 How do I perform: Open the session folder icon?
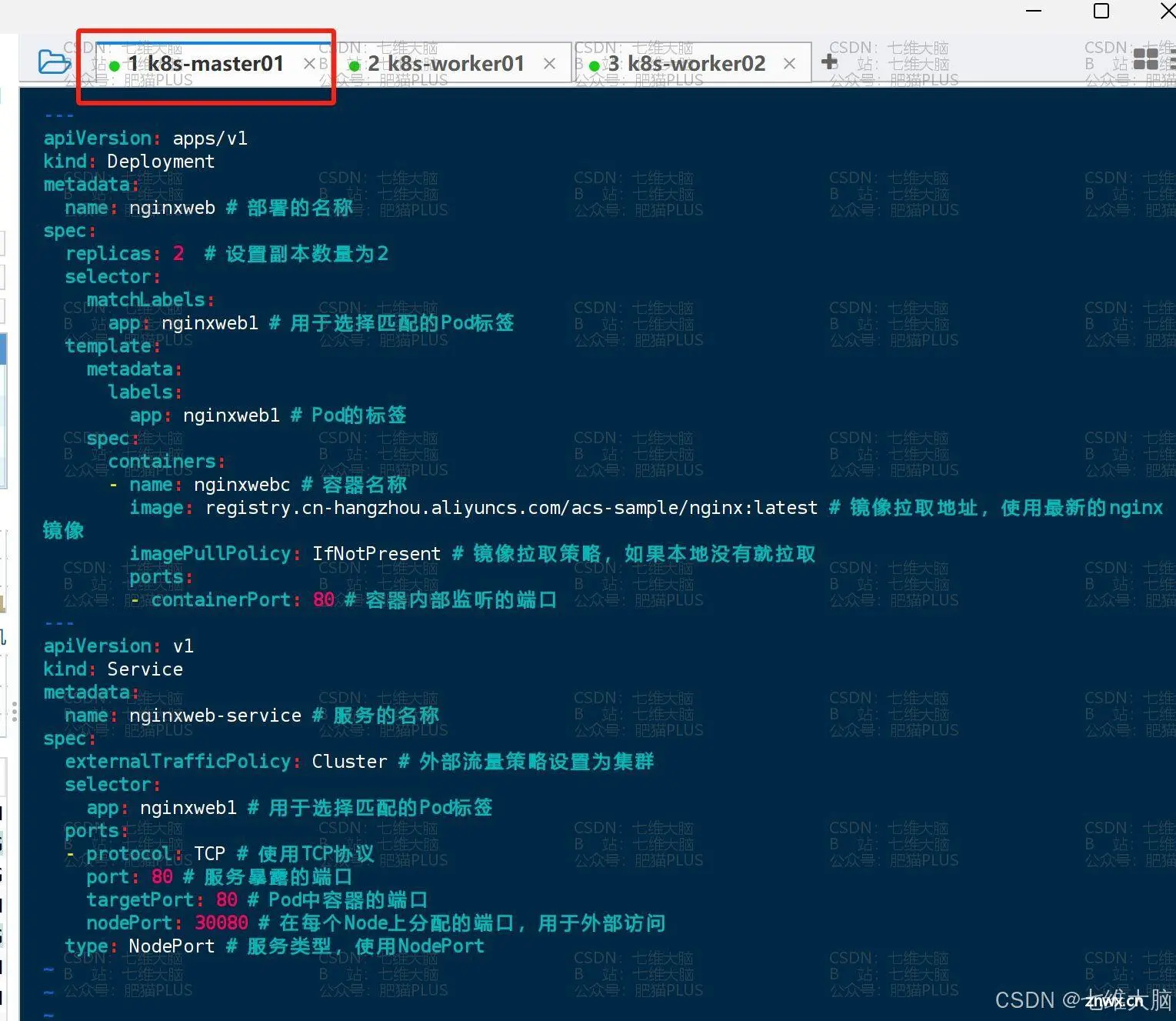(54, 62)
